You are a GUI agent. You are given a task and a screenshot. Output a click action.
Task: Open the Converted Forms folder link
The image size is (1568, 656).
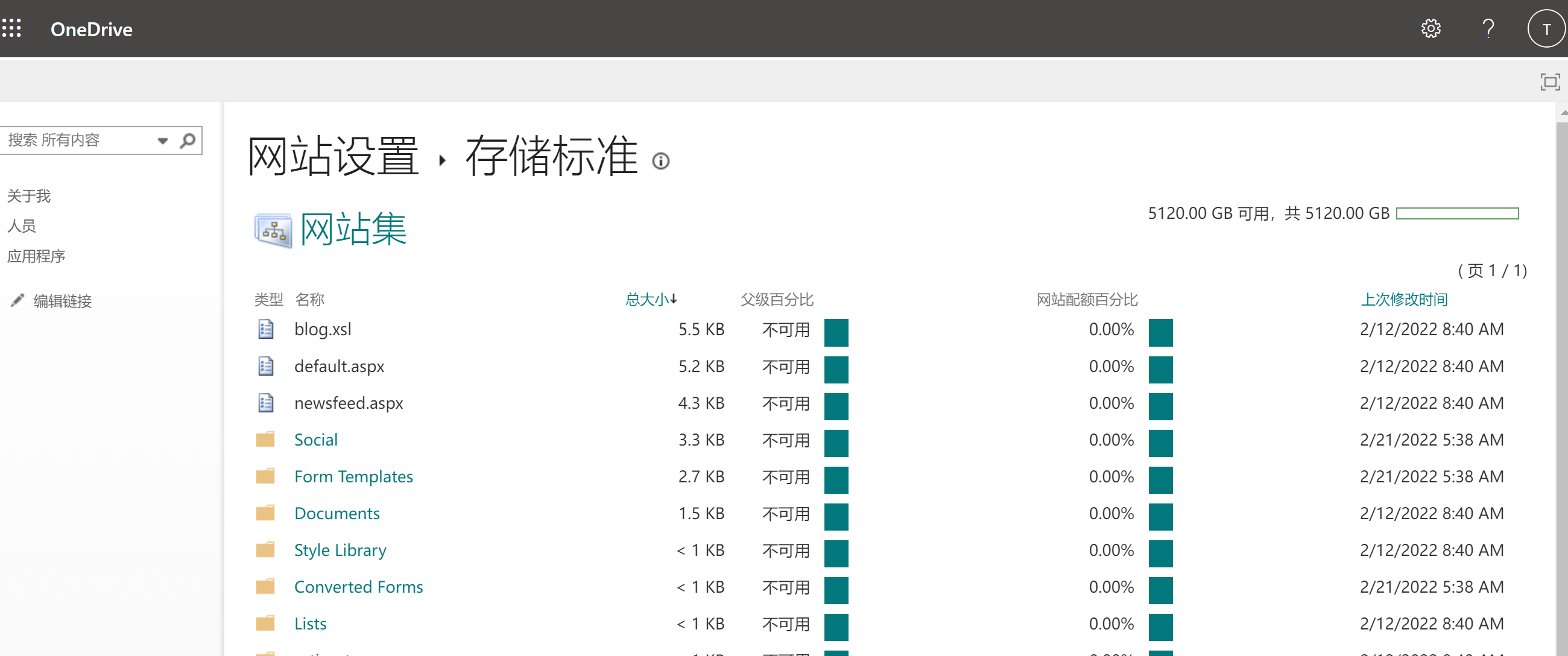click(358, 587)
